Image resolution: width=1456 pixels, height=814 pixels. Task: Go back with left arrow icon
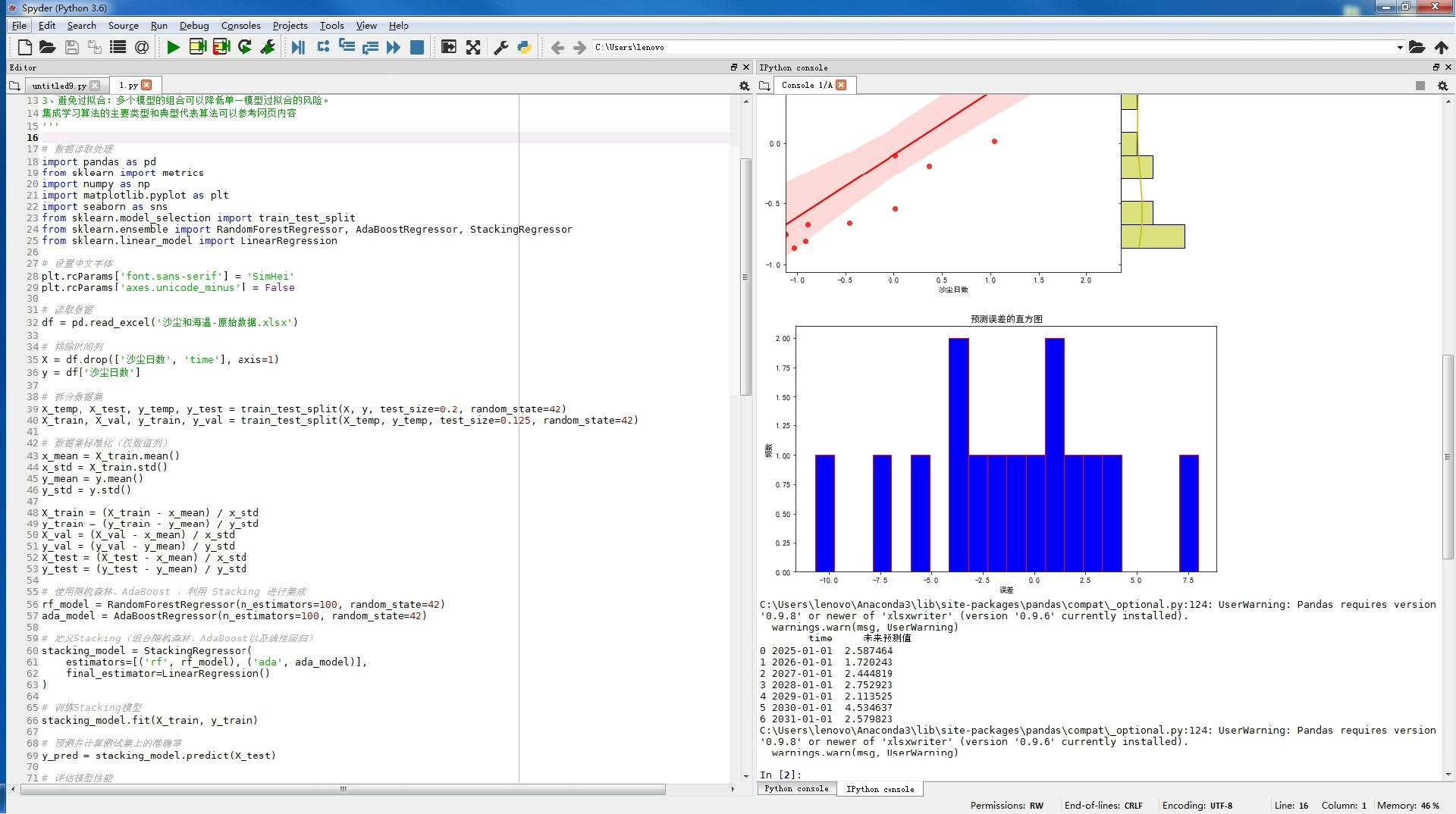(557, 47)
